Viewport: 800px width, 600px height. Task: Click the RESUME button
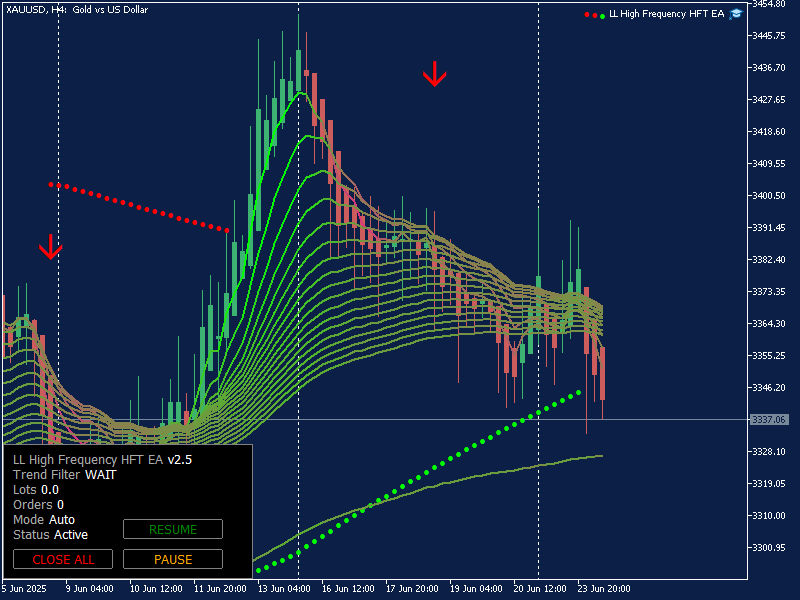click(173, 529)
